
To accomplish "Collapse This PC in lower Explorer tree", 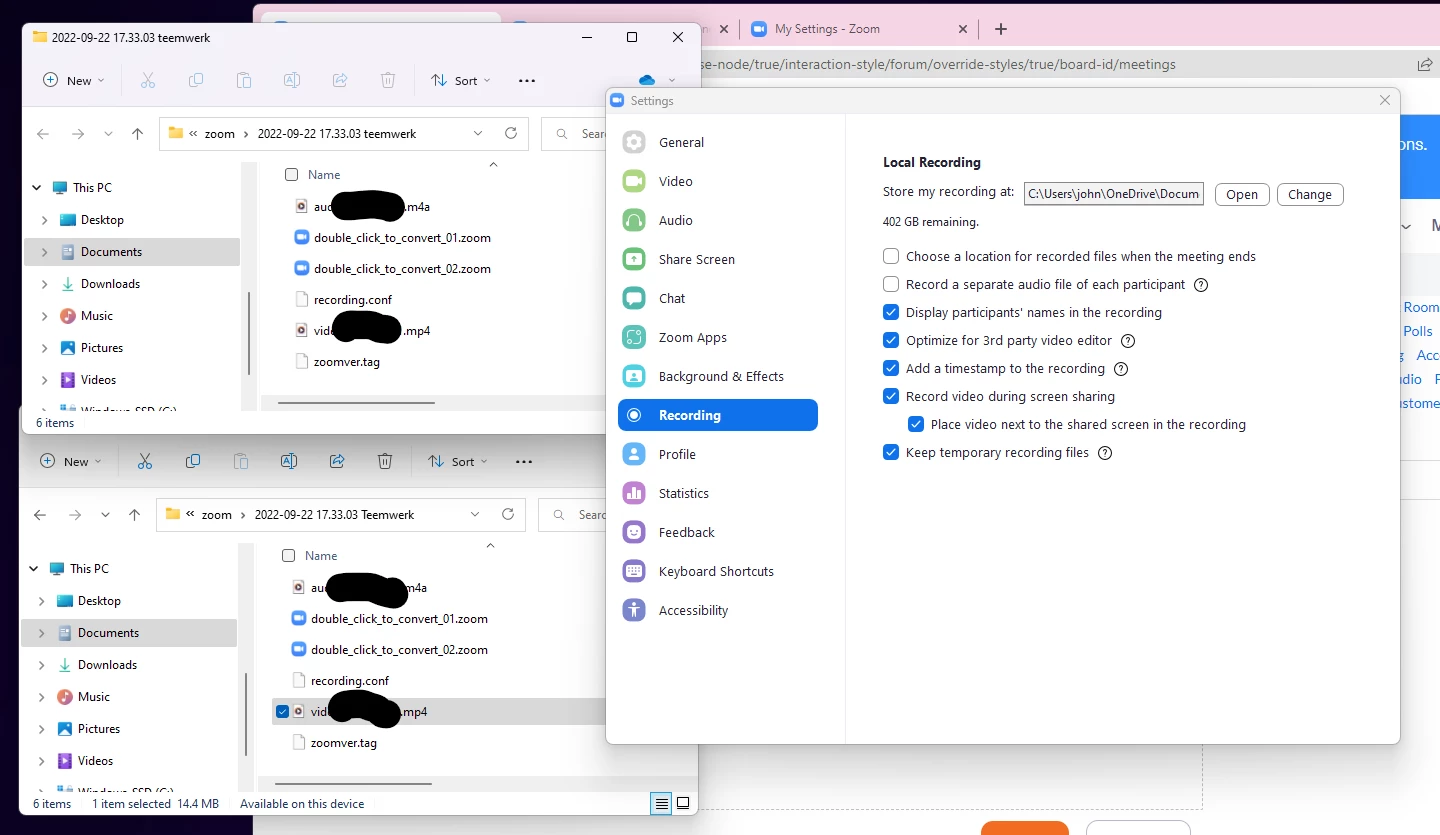I will 33,569.
